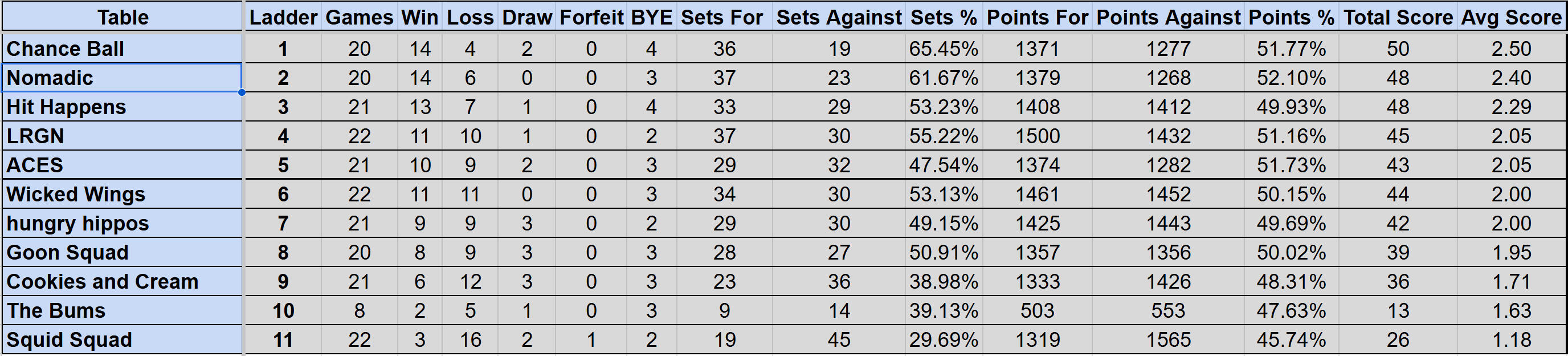Screen dimensions: 1568x356
Task: Select Squid Squad's Loss value 16
Action: 470,340
